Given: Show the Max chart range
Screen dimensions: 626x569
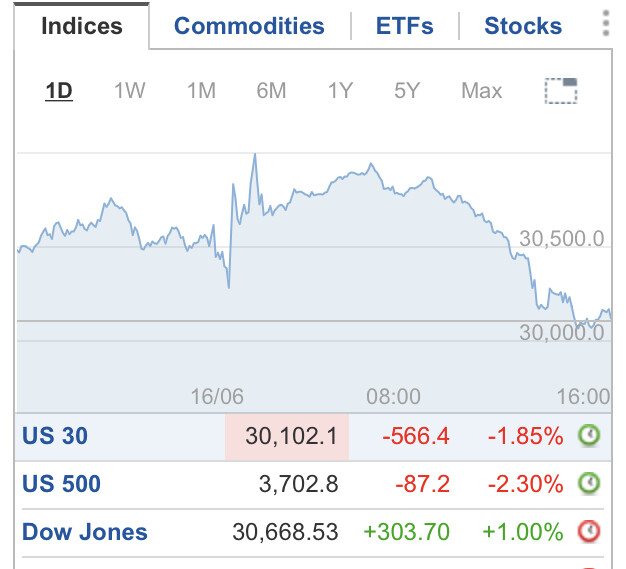Looking at the screenshot, I should pyautogui.click(x=481, y=91).
